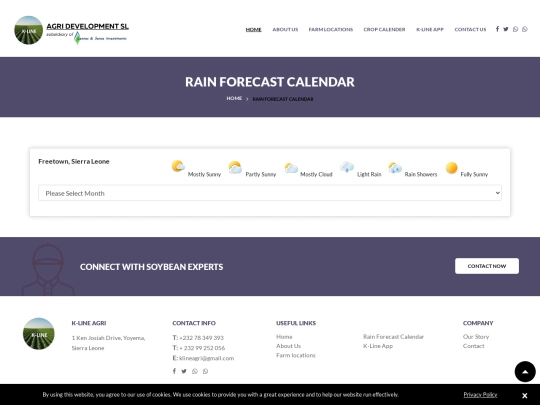Click the Company footer heading
Screen dimensions: 540x405
click(478, 323)
